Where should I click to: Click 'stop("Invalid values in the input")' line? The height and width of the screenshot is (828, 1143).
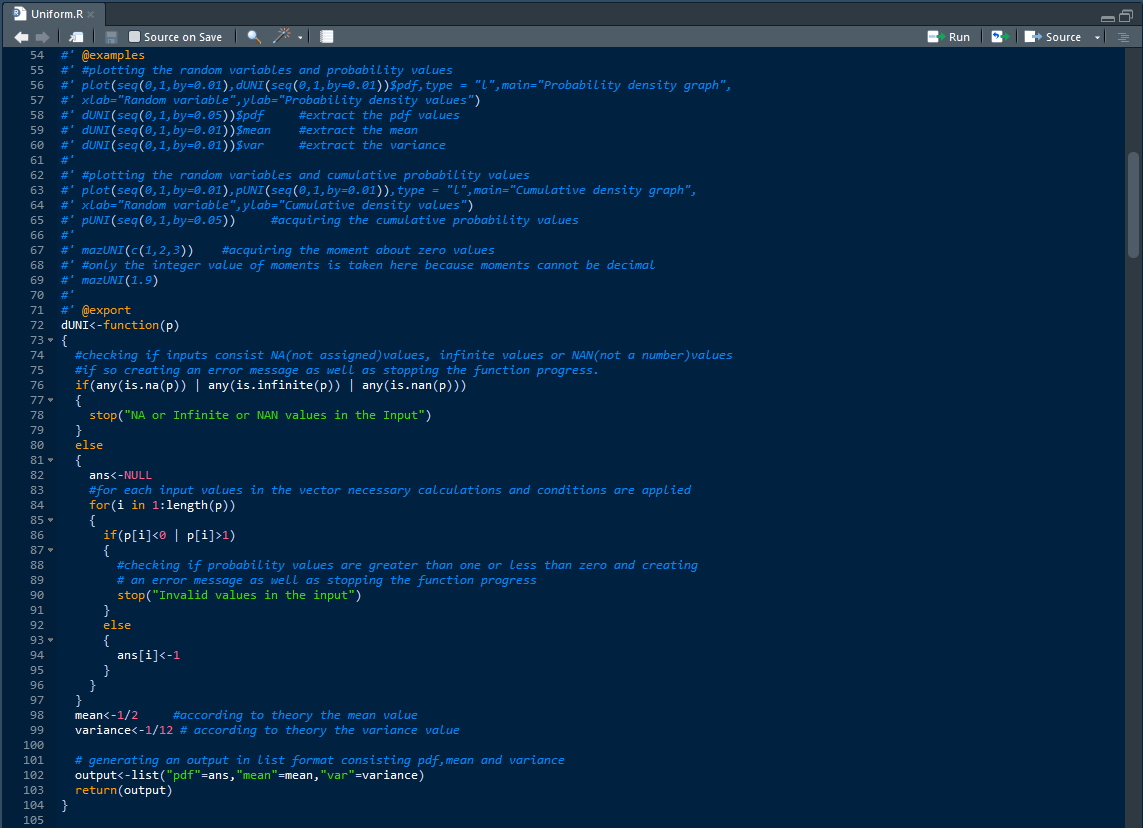(x=239, y=595)
